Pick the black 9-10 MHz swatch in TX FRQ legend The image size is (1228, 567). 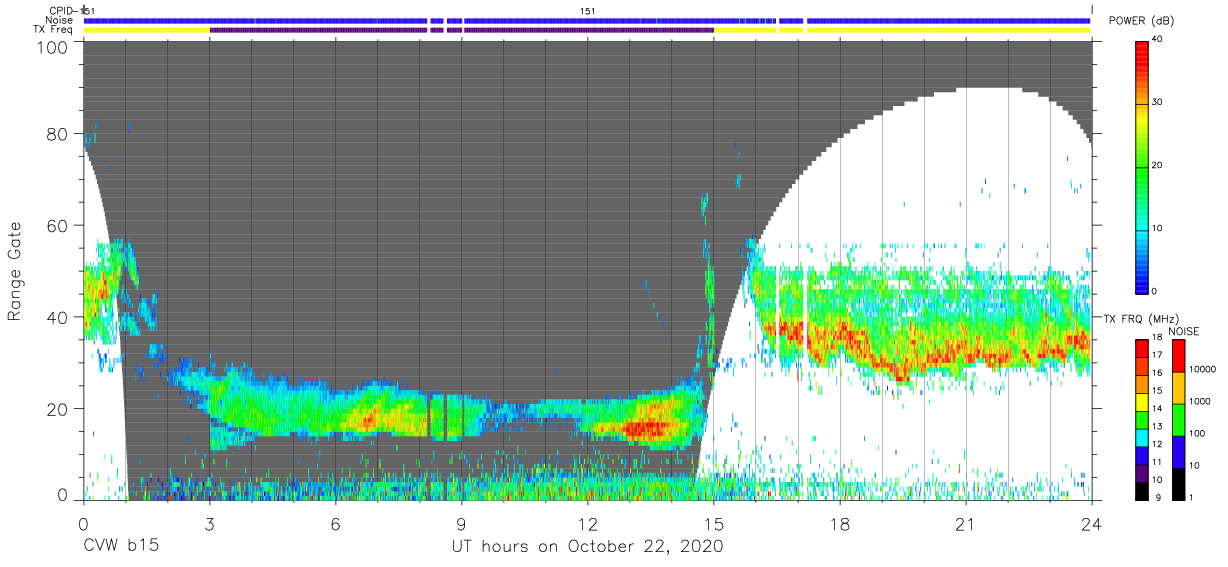tap(1142, 491)
